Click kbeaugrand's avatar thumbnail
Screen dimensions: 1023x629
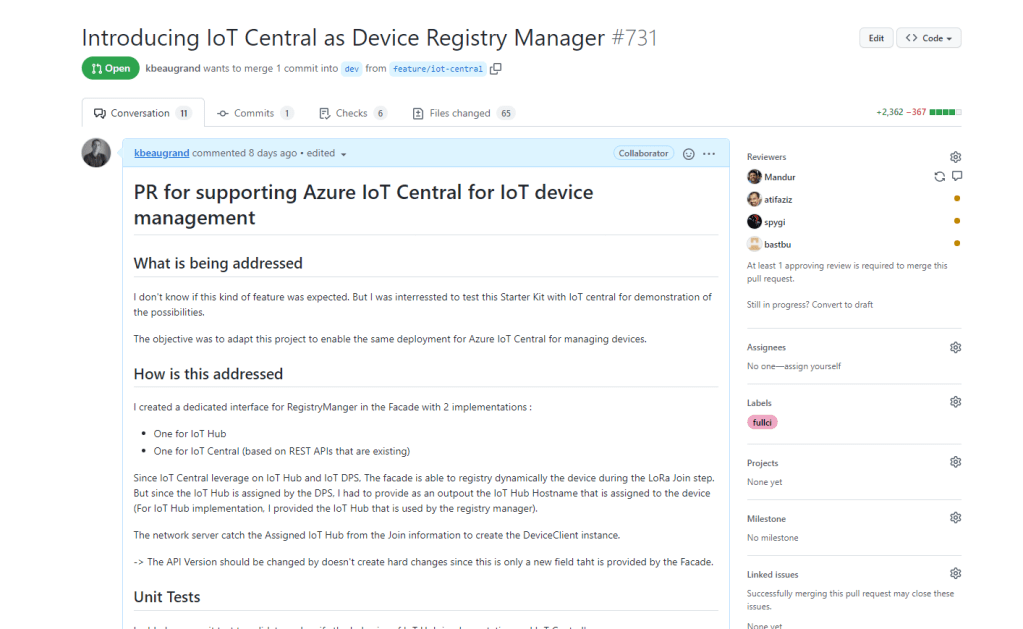point(96,153)
